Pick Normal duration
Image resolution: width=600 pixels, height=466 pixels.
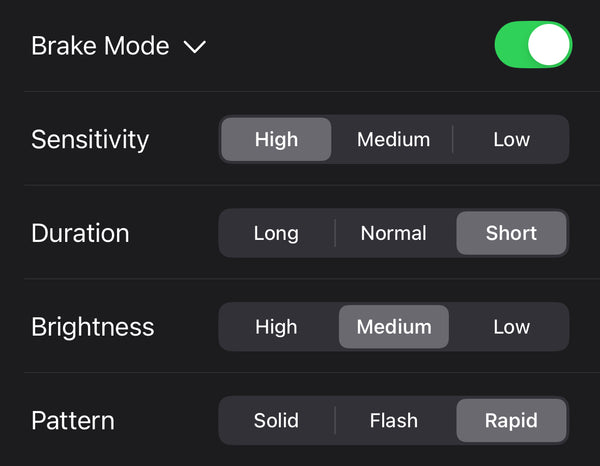(393, 233)
